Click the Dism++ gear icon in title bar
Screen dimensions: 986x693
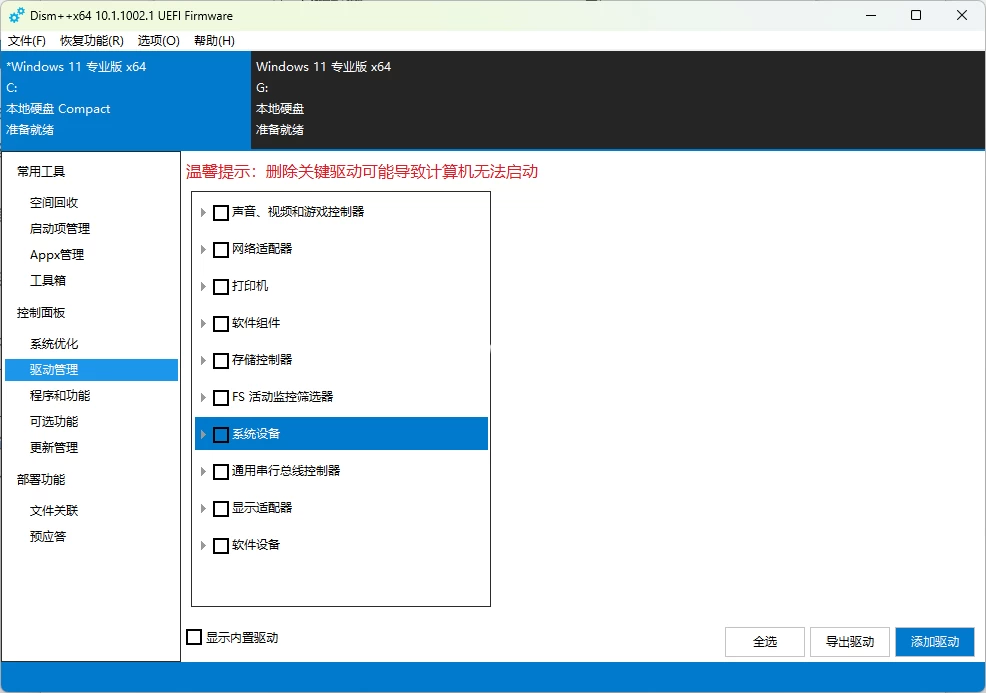(x=16, y=15)
